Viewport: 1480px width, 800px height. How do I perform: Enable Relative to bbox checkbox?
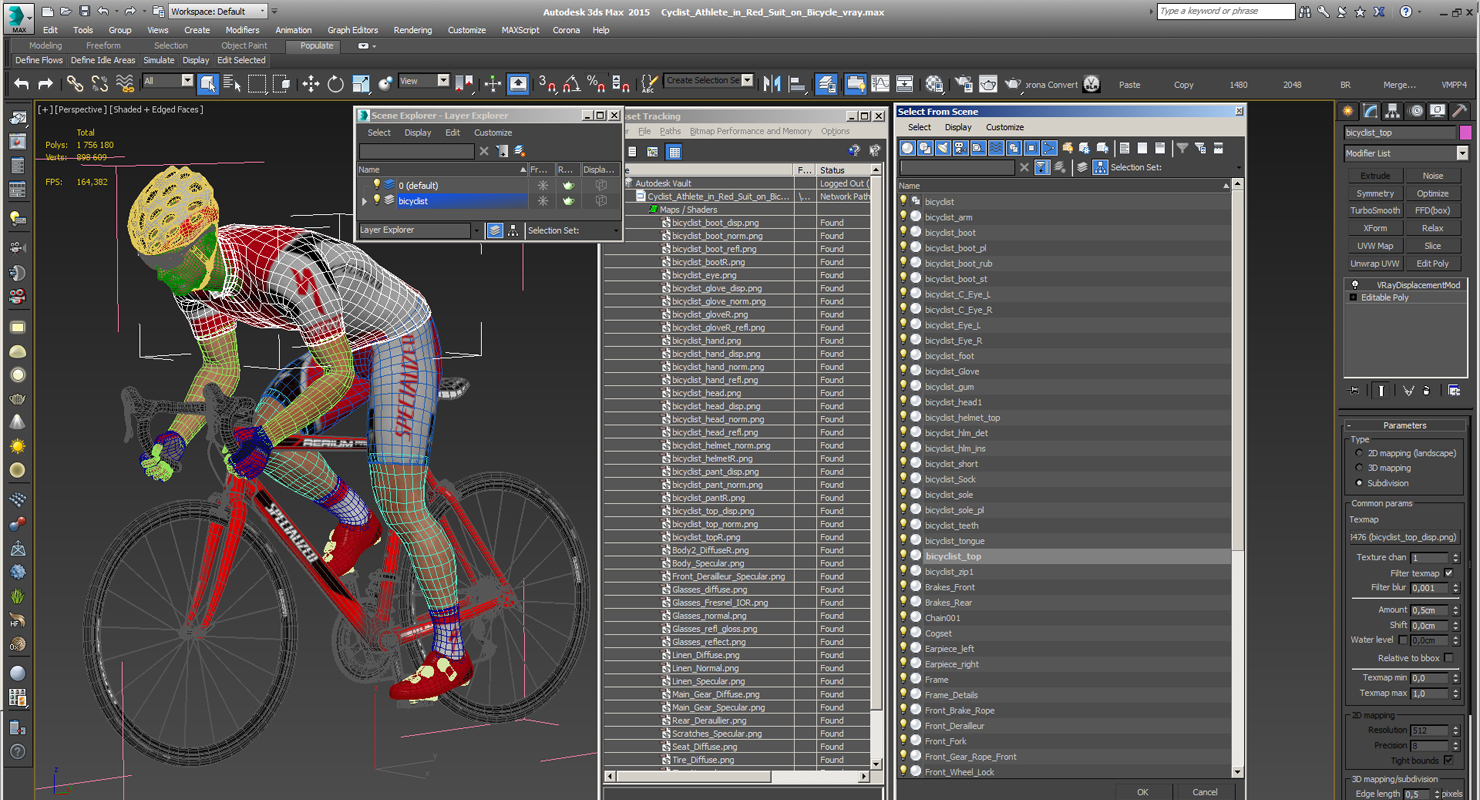[x=1449, y=658]
